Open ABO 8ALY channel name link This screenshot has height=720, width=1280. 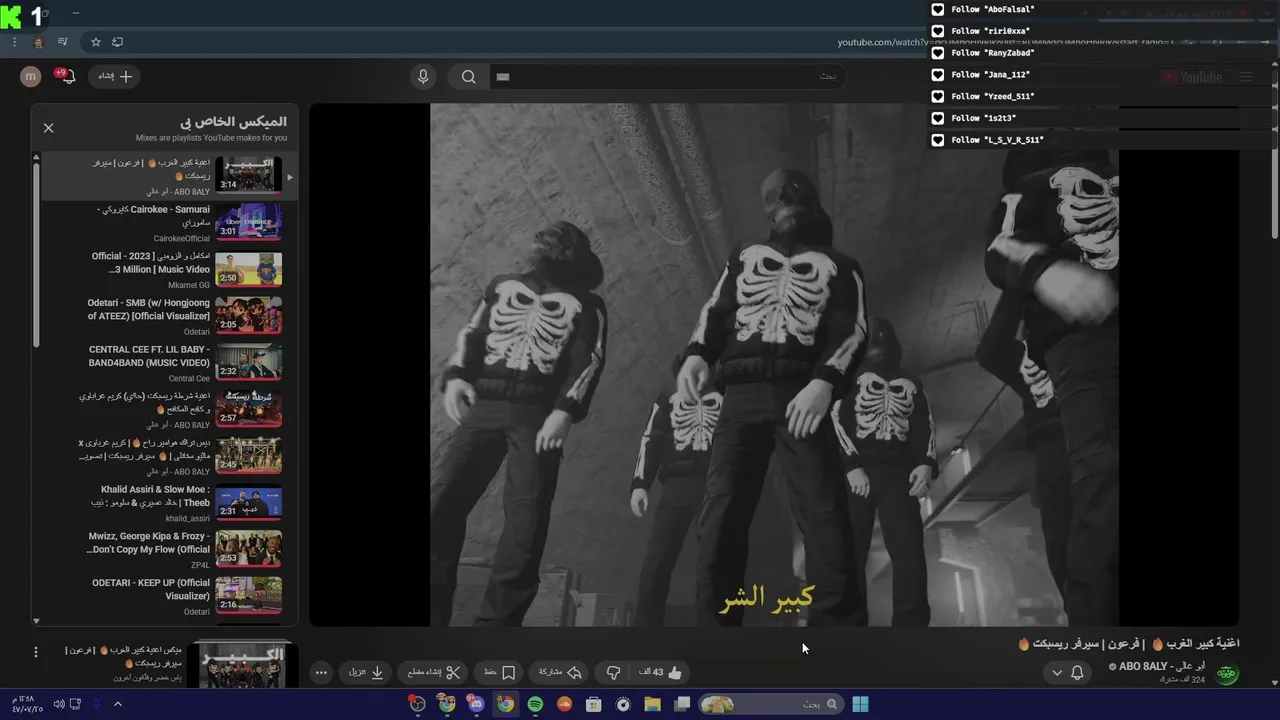(1162, 666)
